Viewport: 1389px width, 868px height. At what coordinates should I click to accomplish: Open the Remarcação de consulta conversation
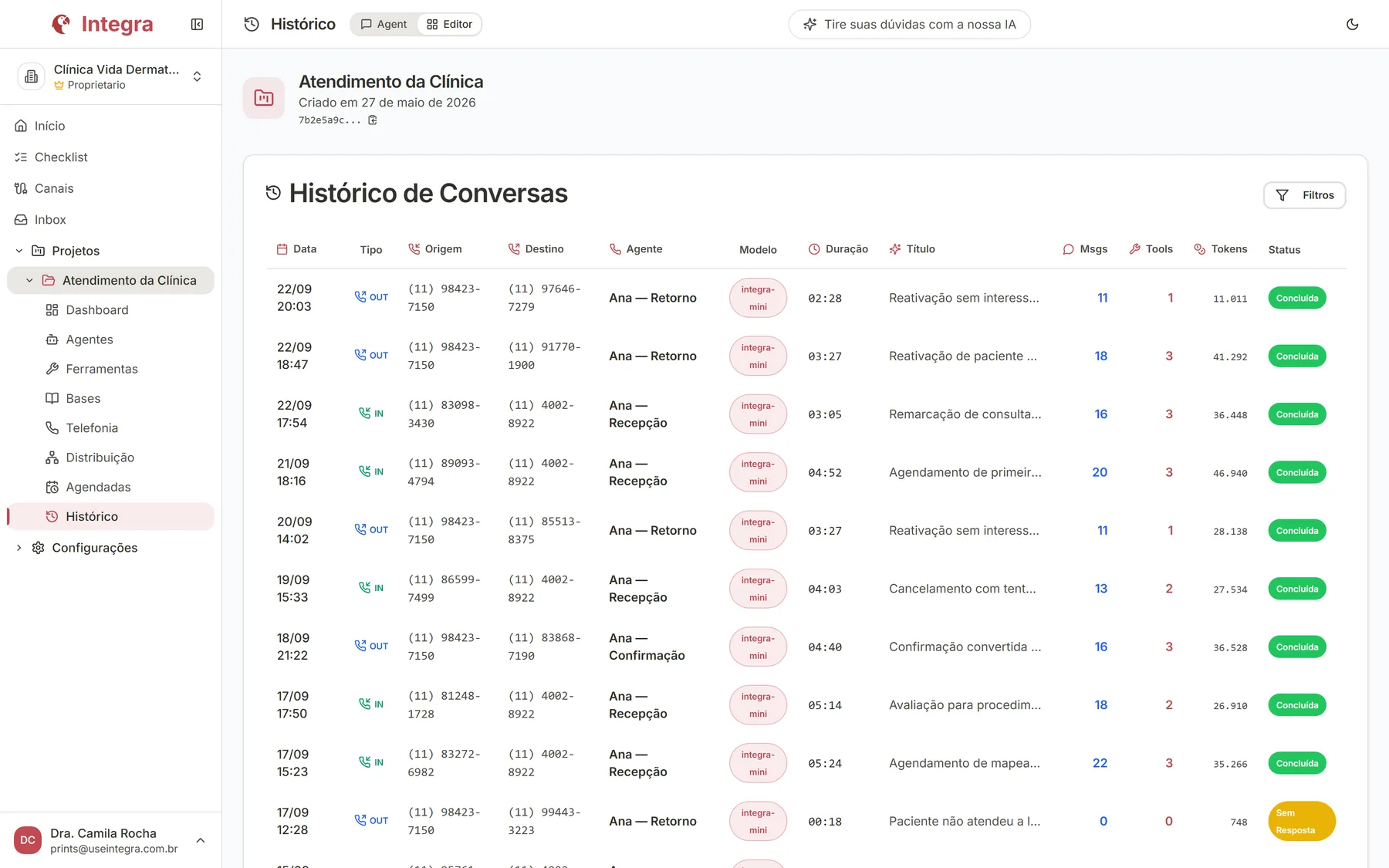pyautogui.click(x=965, y=414)
